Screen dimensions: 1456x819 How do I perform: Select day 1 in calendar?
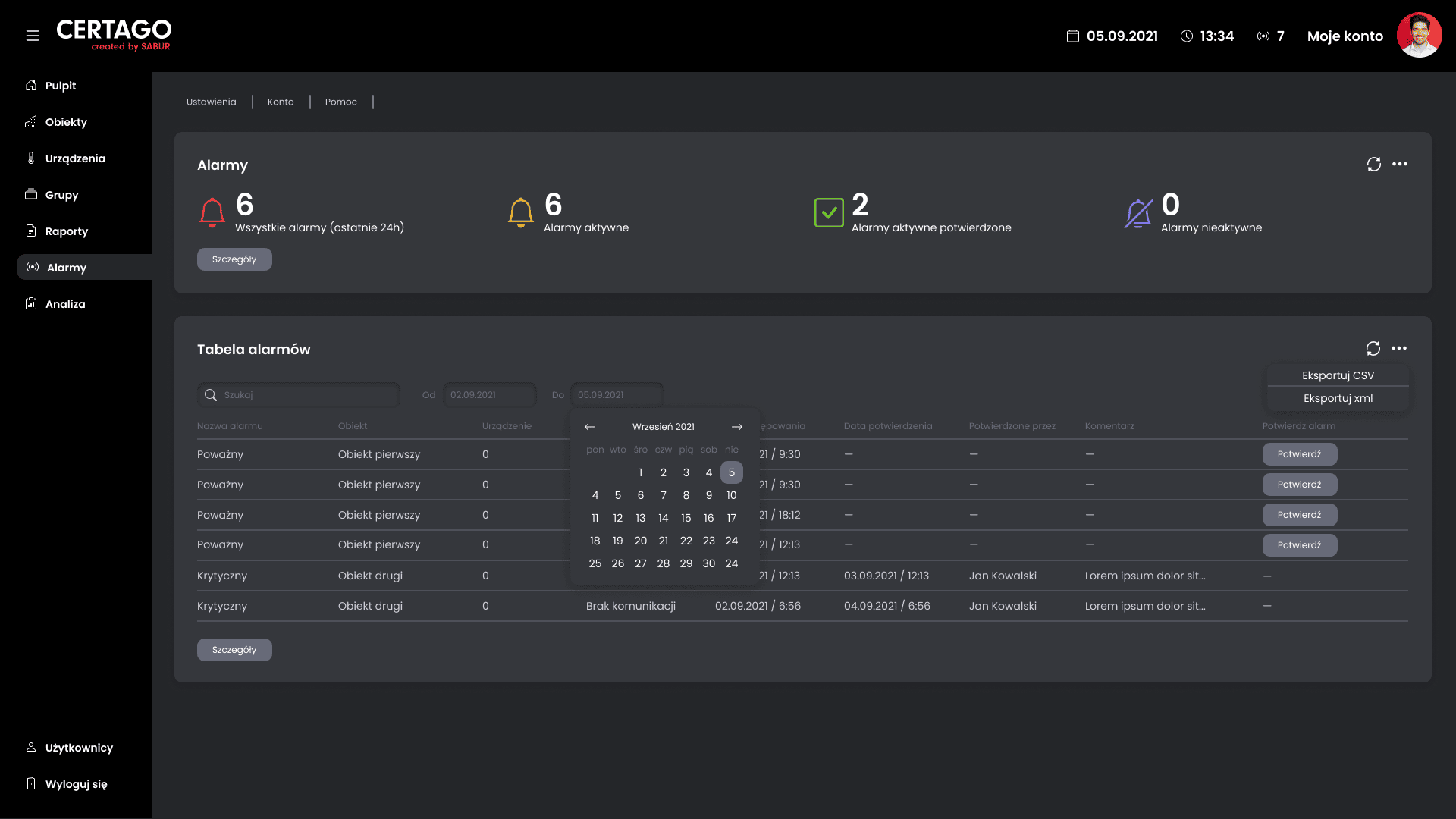click(x=641, y=472)
